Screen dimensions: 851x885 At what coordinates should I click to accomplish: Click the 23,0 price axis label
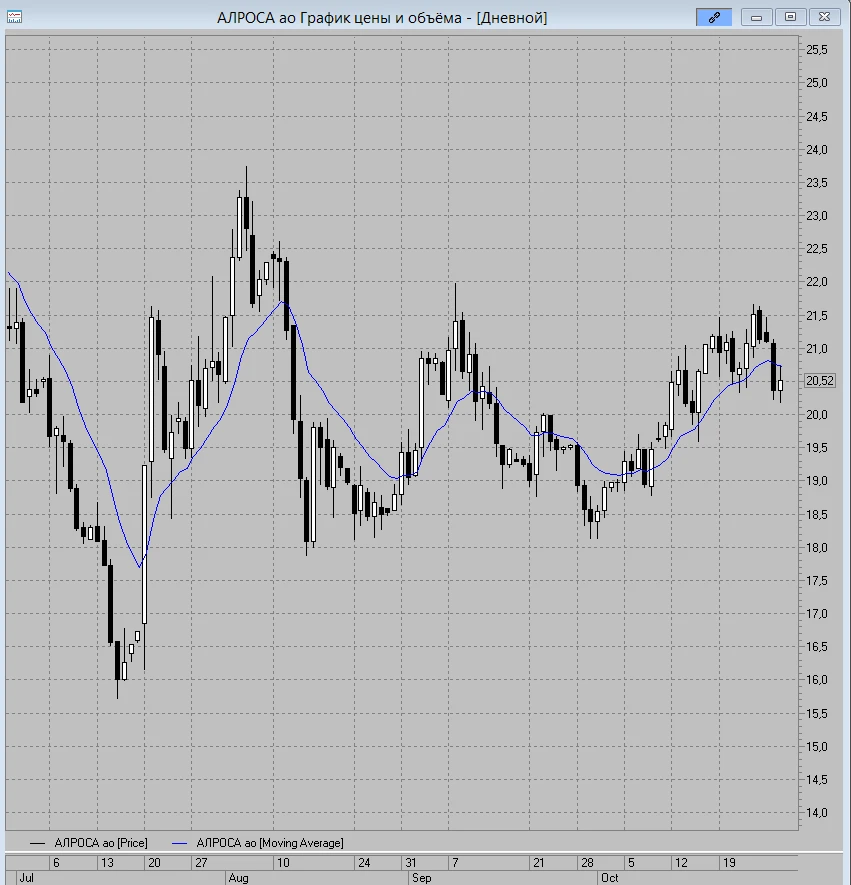(x=817, y=216)
